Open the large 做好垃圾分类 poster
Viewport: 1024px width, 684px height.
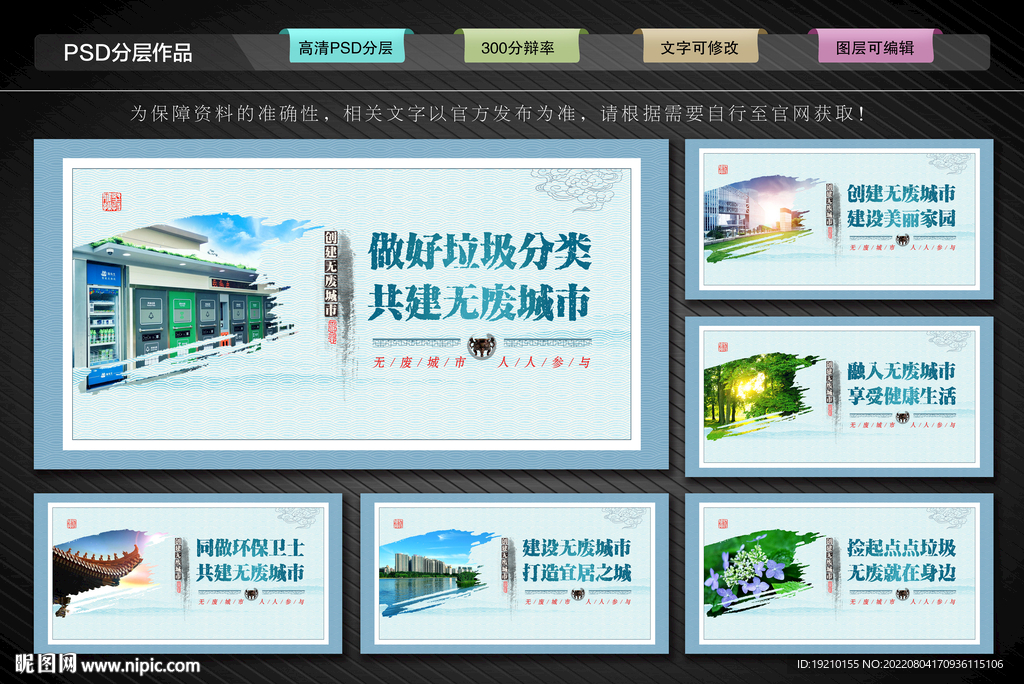click(351, 304)
